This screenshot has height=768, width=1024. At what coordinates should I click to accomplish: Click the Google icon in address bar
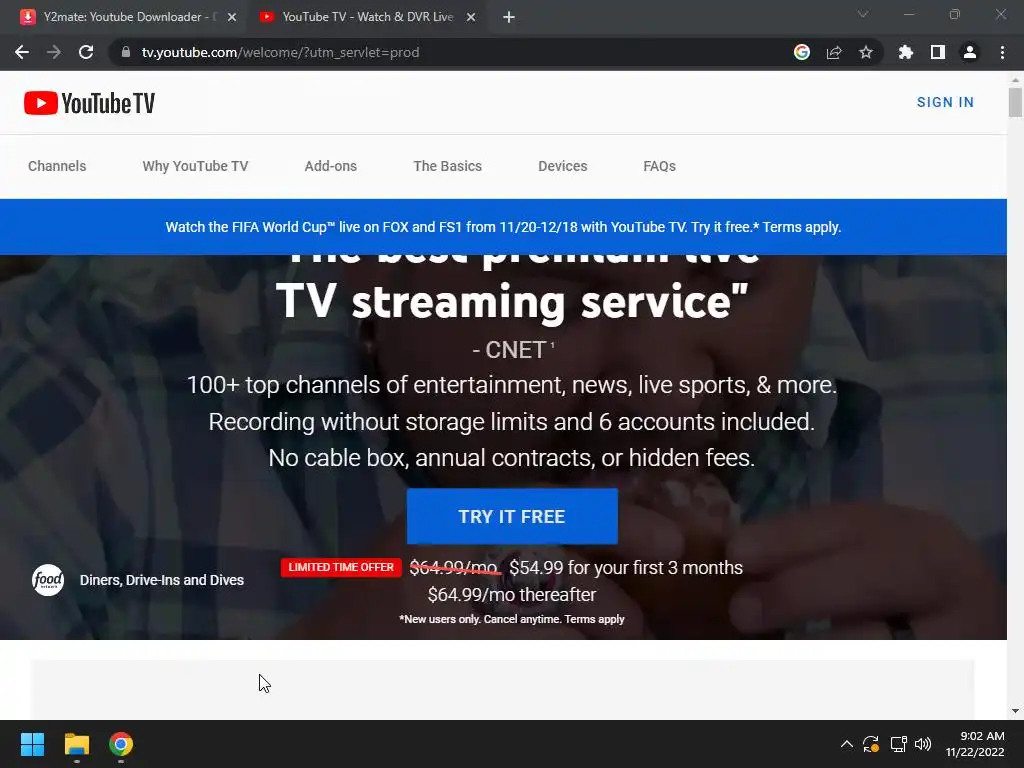(802, 52)
